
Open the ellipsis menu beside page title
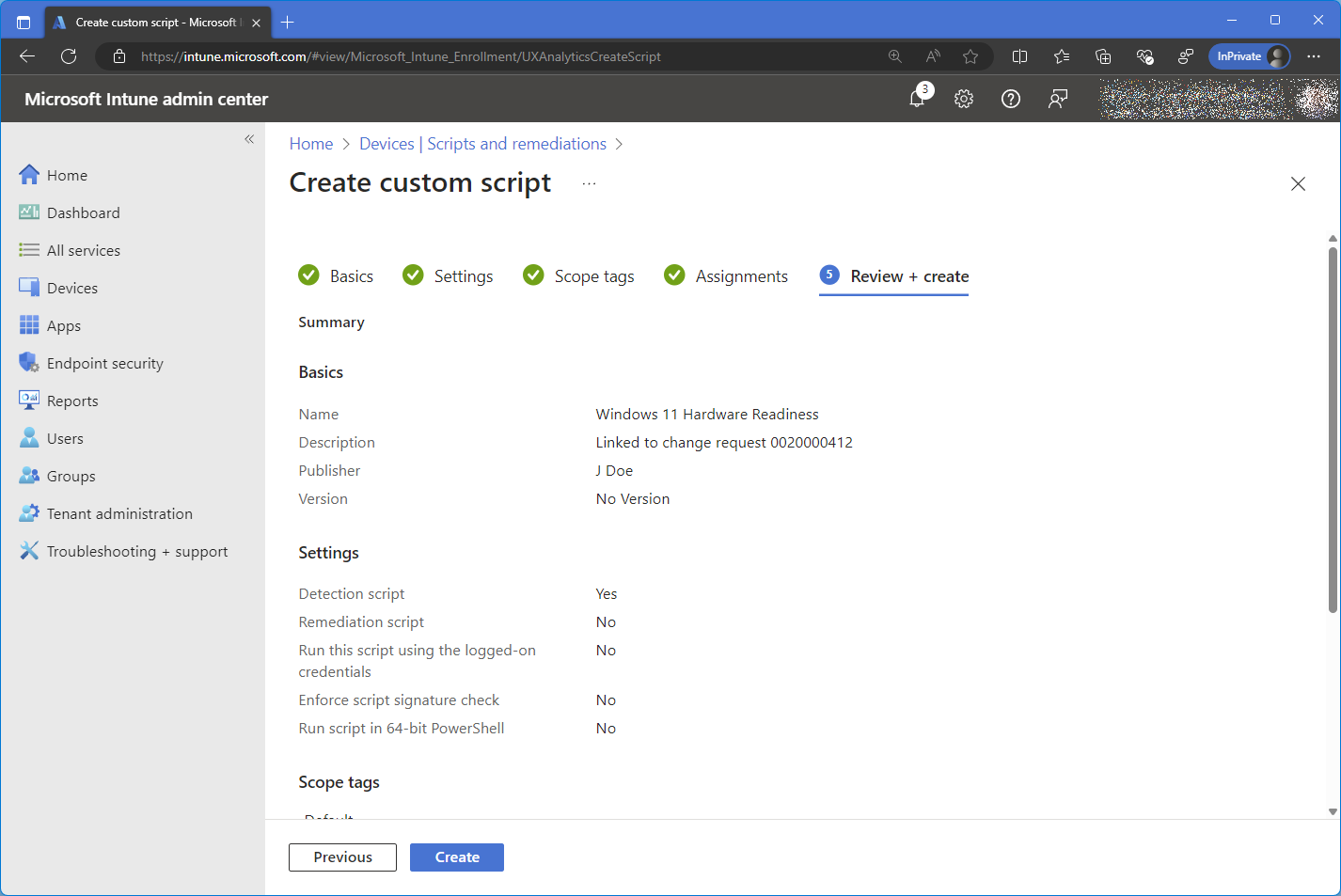[589, 183]
